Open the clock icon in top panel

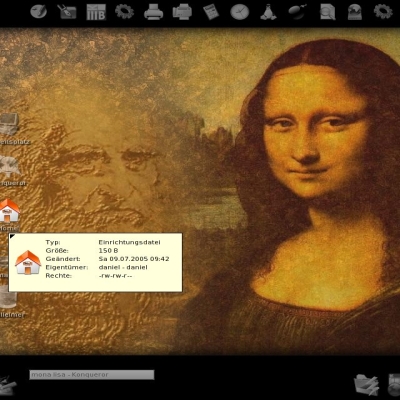(240, 12)
